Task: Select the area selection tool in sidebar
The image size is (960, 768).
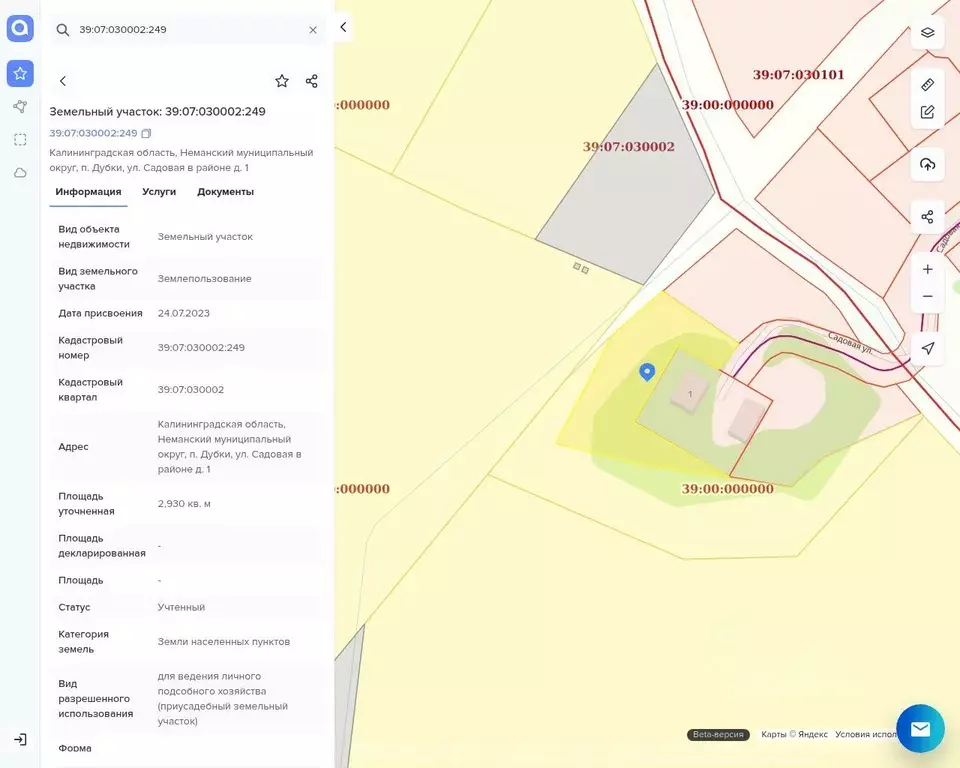Action: [x=20, y=140]
